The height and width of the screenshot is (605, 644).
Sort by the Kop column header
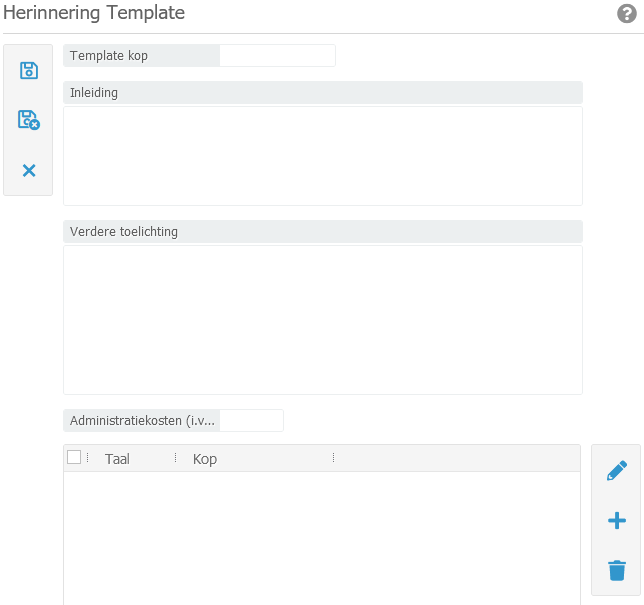coord(205,459)
